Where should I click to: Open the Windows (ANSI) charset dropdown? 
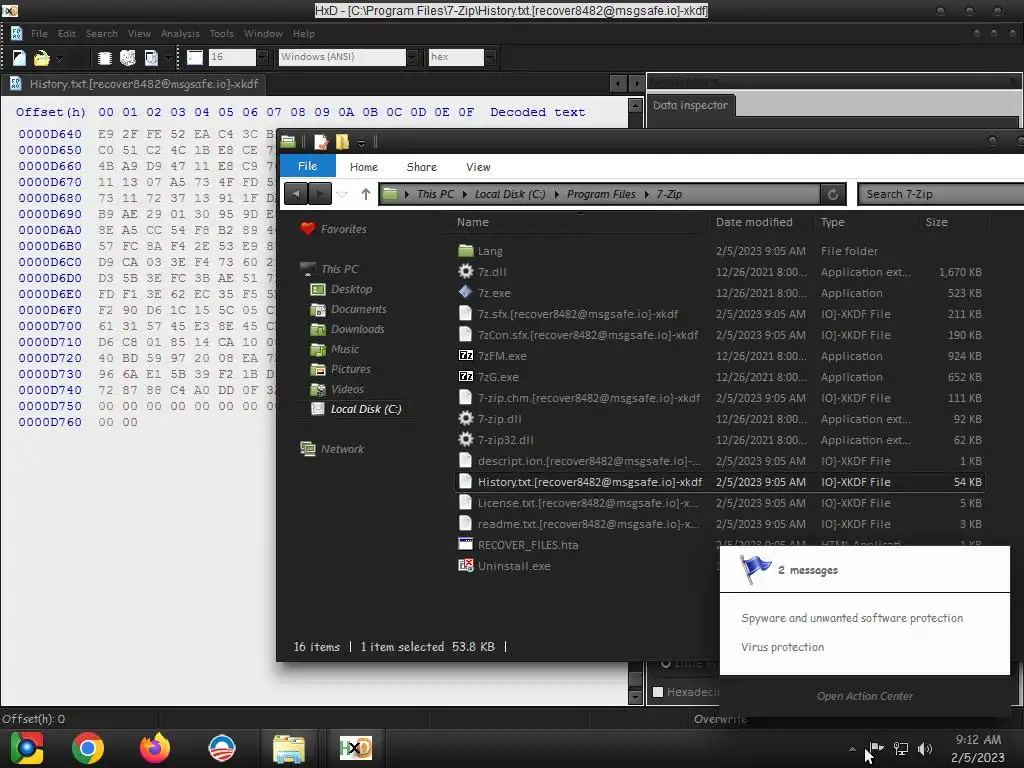412,57
